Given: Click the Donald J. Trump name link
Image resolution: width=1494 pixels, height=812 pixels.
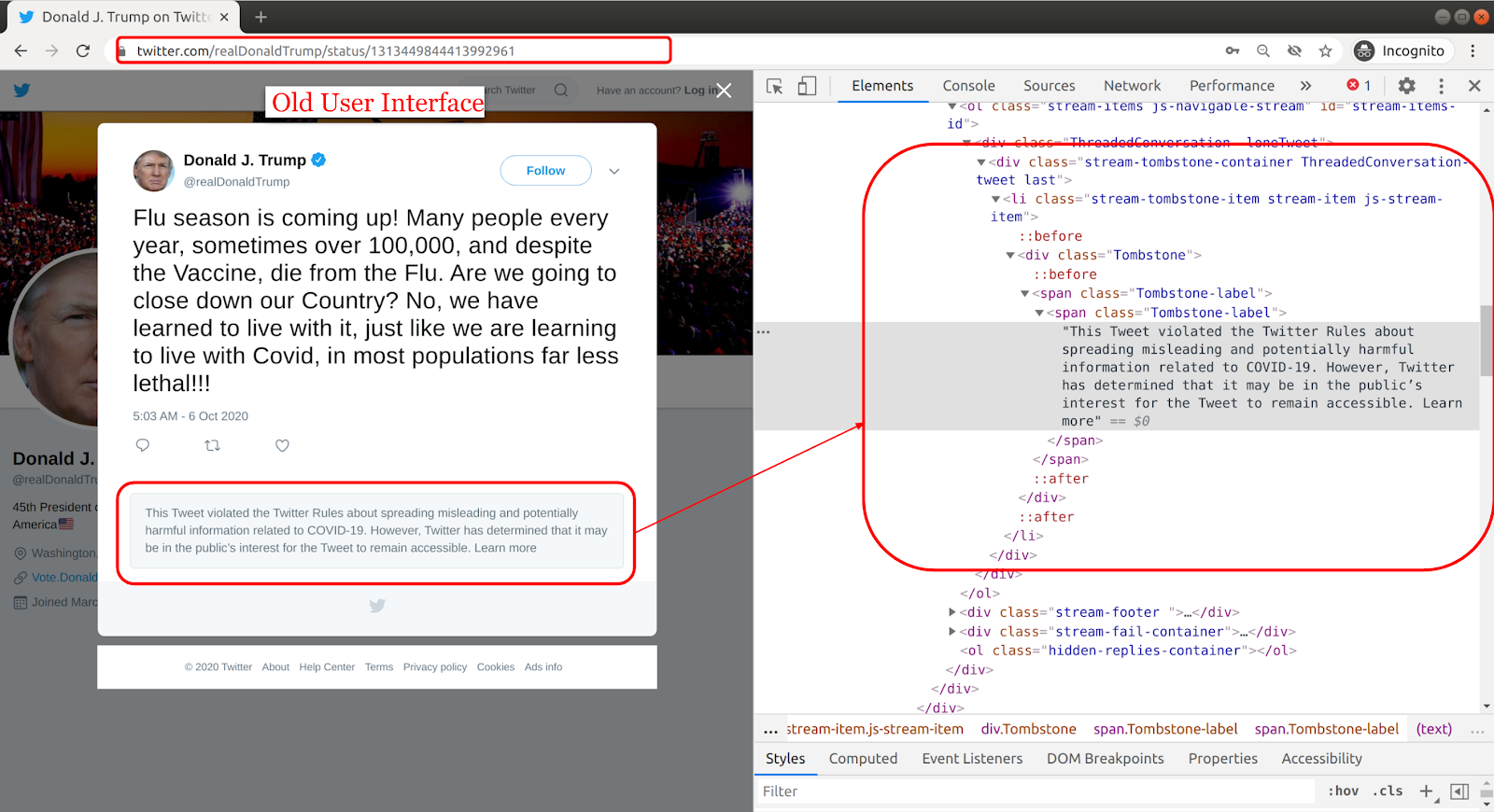Looking at the screenshot, I should 245,161.
